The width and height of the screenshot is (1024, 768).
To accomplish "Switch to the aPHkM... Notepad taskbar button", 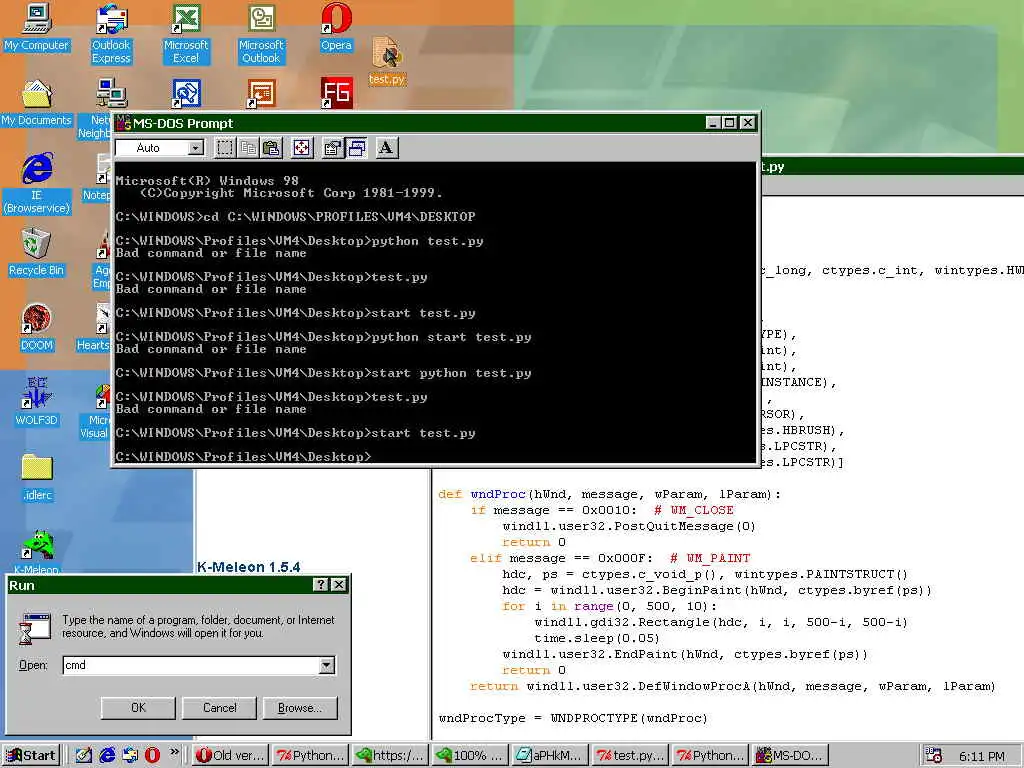I will click(551, 756).
